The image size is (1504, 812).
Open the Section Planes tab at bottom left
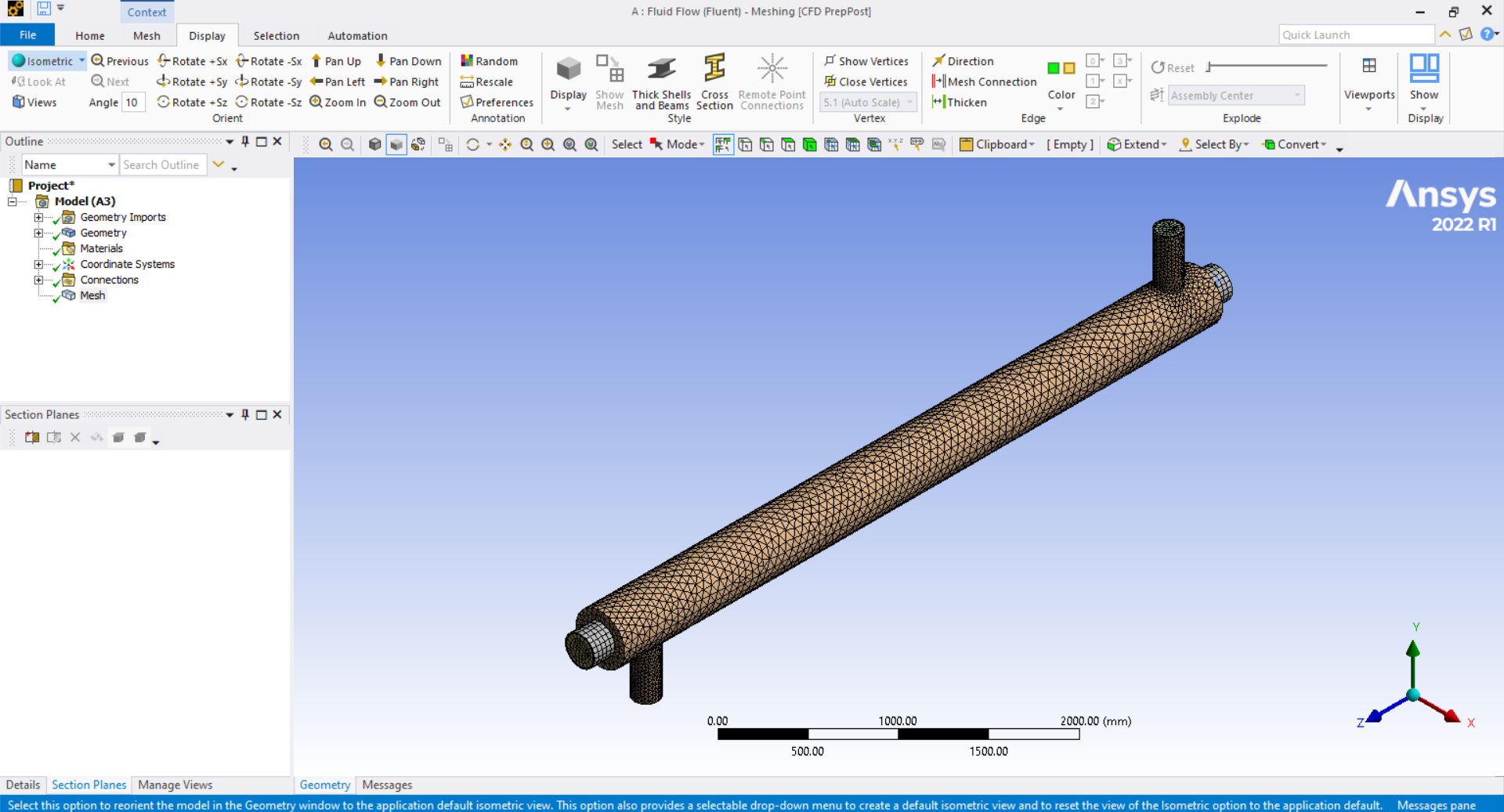(x=89, y=785)
